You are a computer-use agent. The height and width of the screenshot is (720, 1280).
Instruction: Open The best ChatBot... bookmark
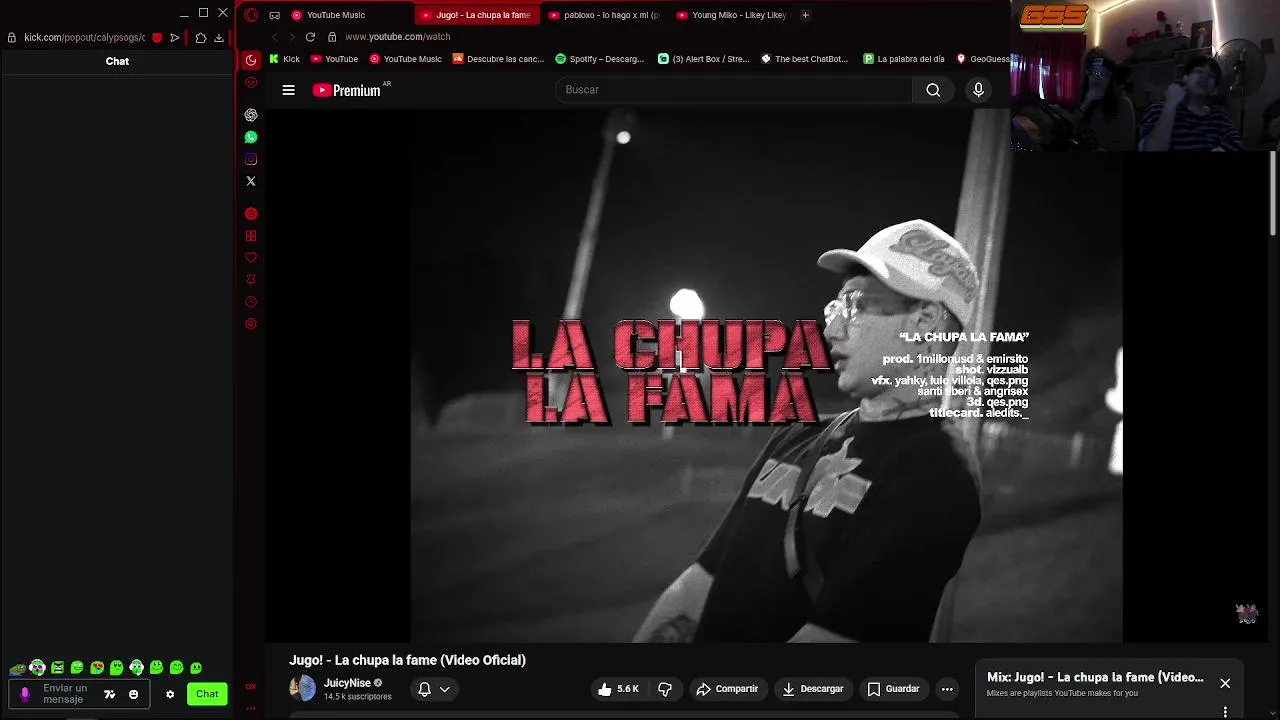[x=805, y=59]
